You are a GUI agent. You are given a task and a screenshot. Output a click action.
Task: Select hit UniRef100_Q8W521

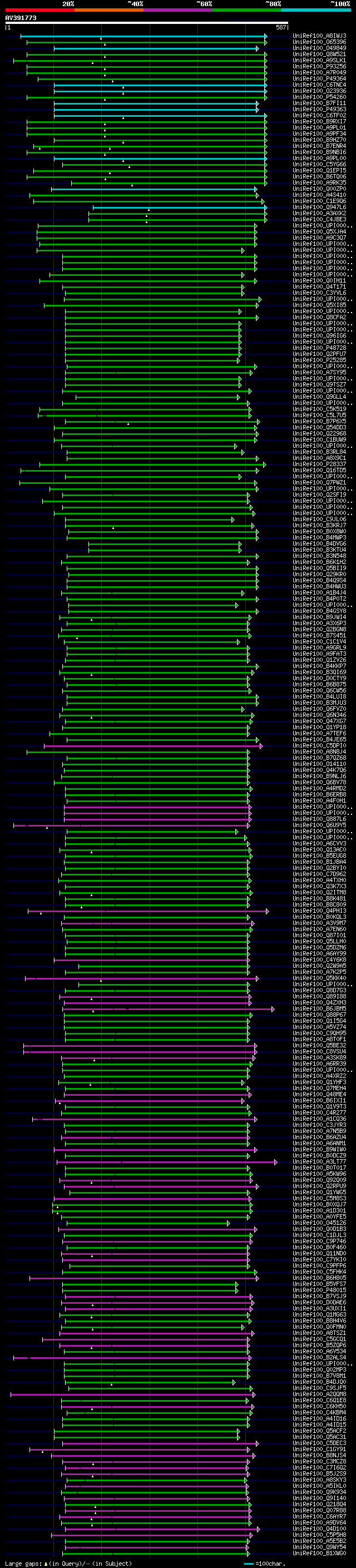click(x=319, y=54)
